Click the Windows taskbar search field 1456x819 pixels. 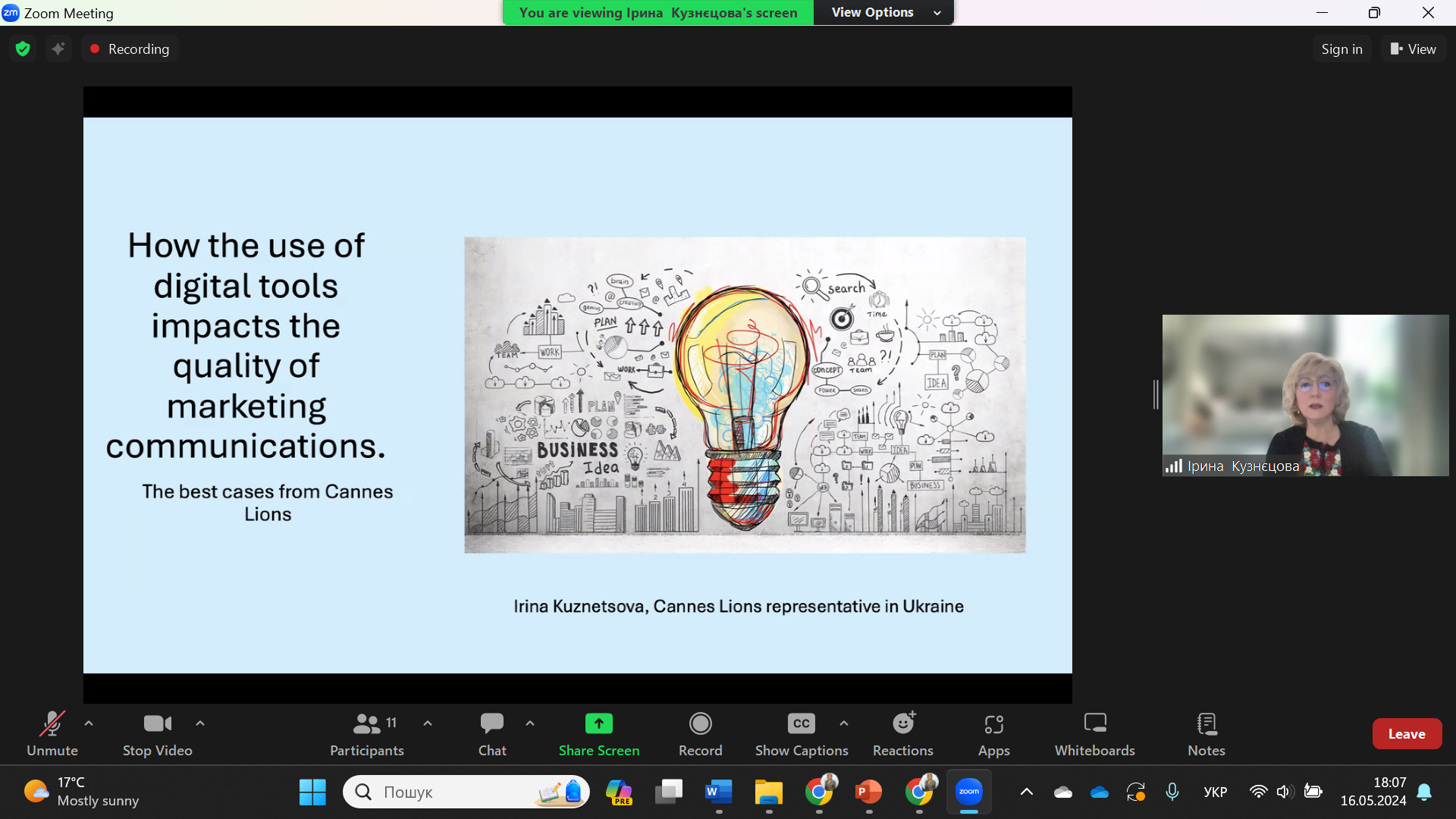pyautogui.click(x=447, y=792)
